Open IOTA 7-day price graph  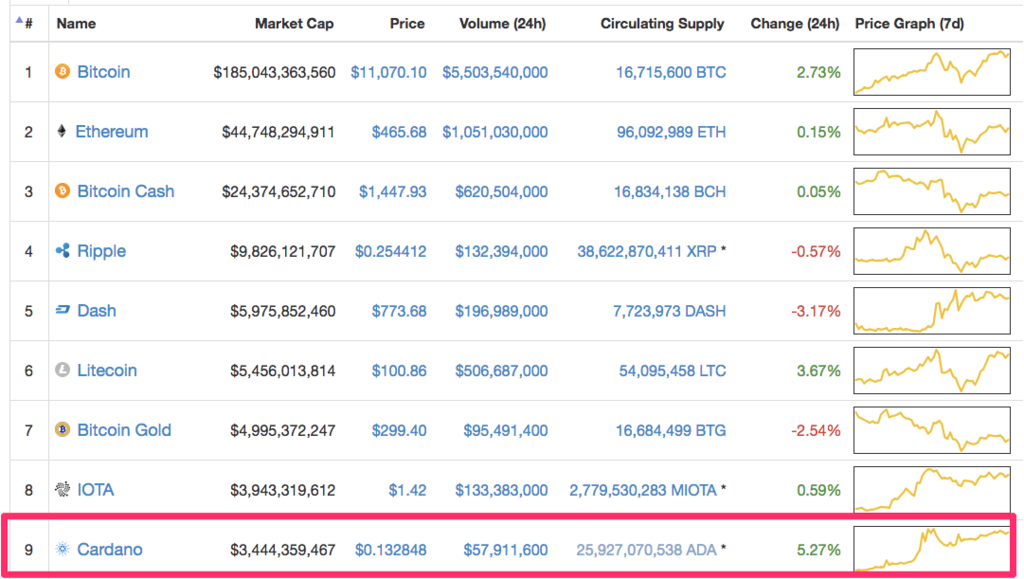[x=932, y=490]
